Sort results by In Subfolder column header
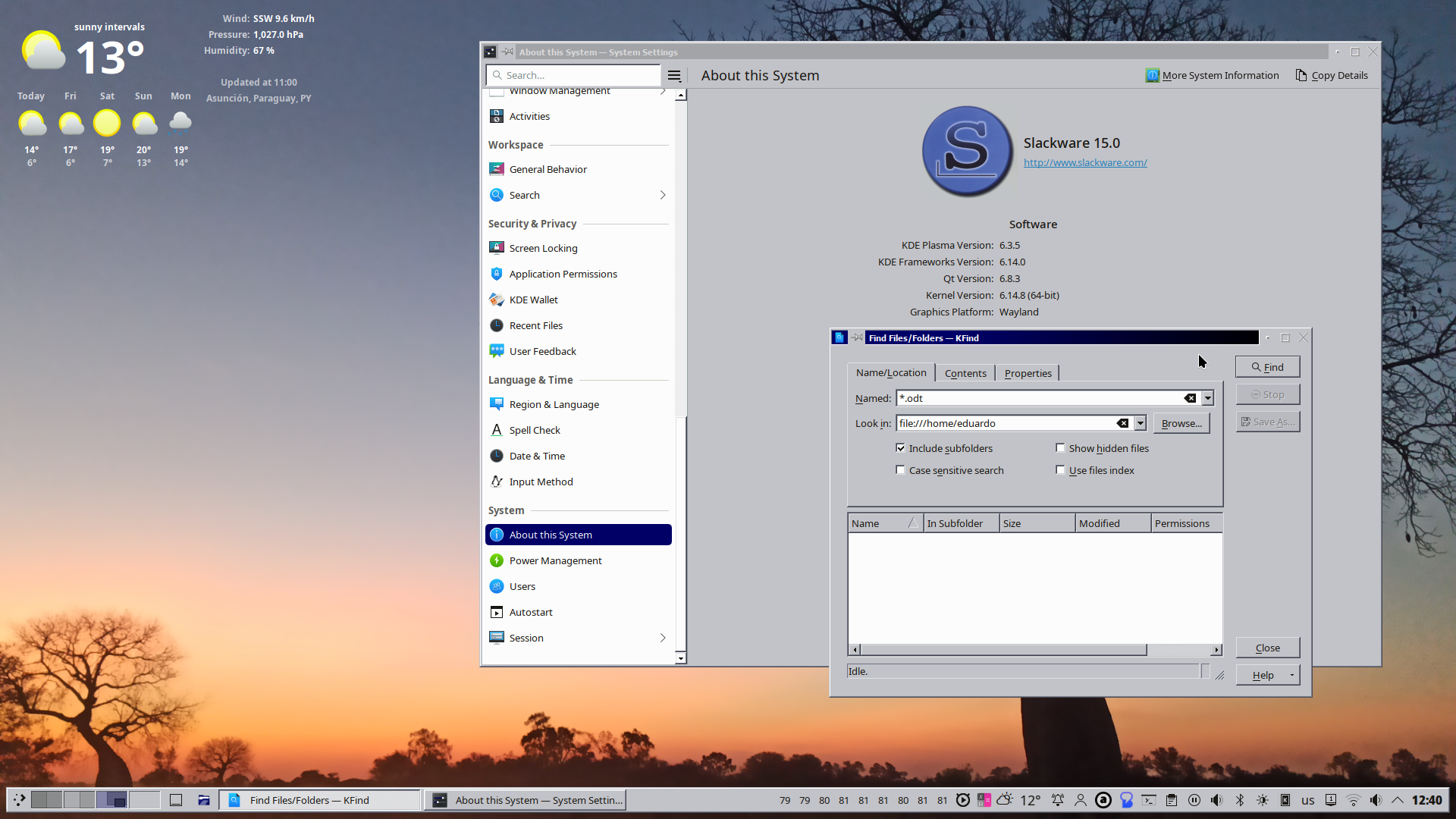 pos(961,523)
